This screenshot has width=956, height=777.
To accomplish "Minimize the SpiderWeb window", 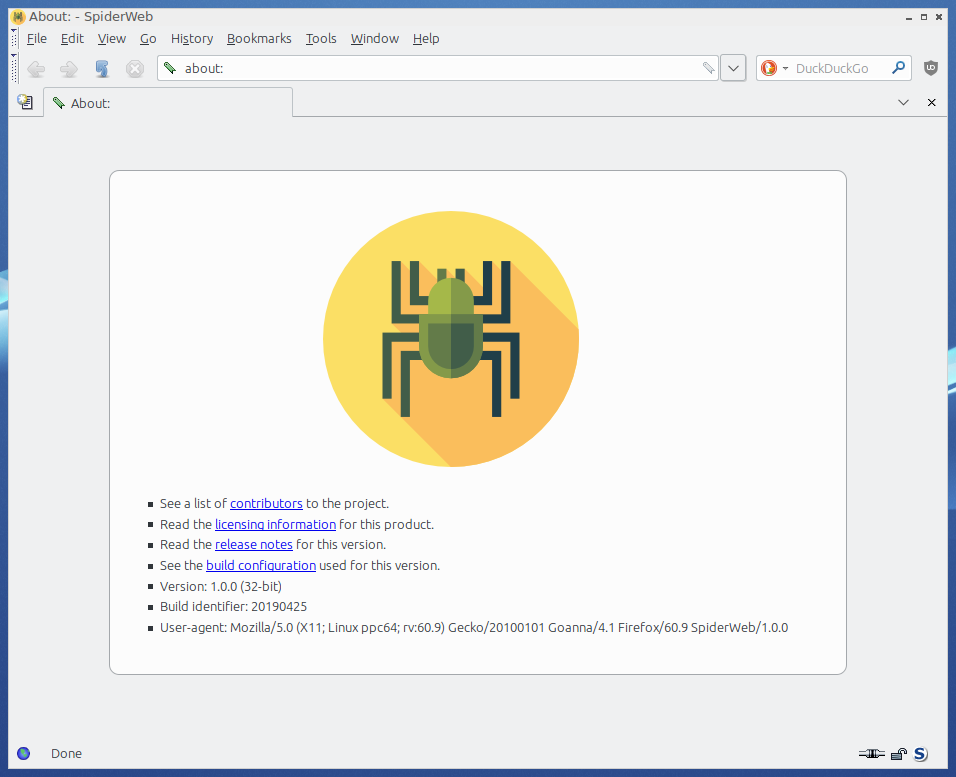I will point(909,17).
